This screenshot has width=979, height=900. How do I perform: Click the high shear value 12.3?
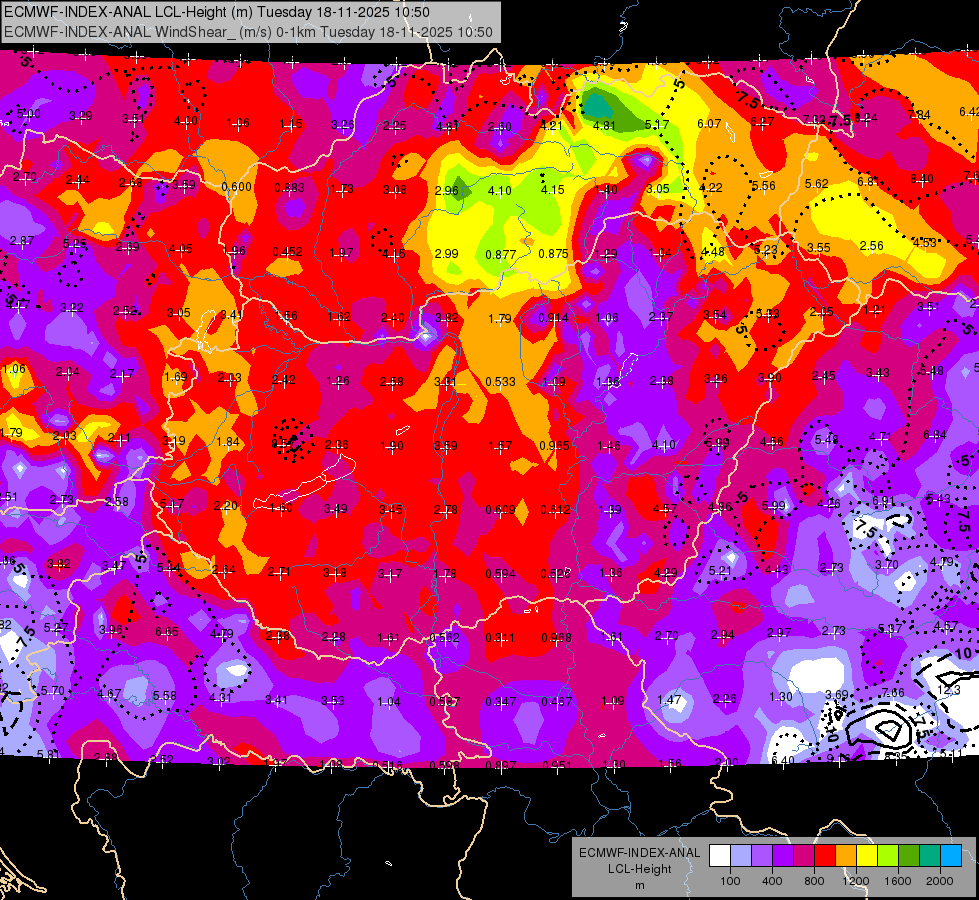[949, 690]
